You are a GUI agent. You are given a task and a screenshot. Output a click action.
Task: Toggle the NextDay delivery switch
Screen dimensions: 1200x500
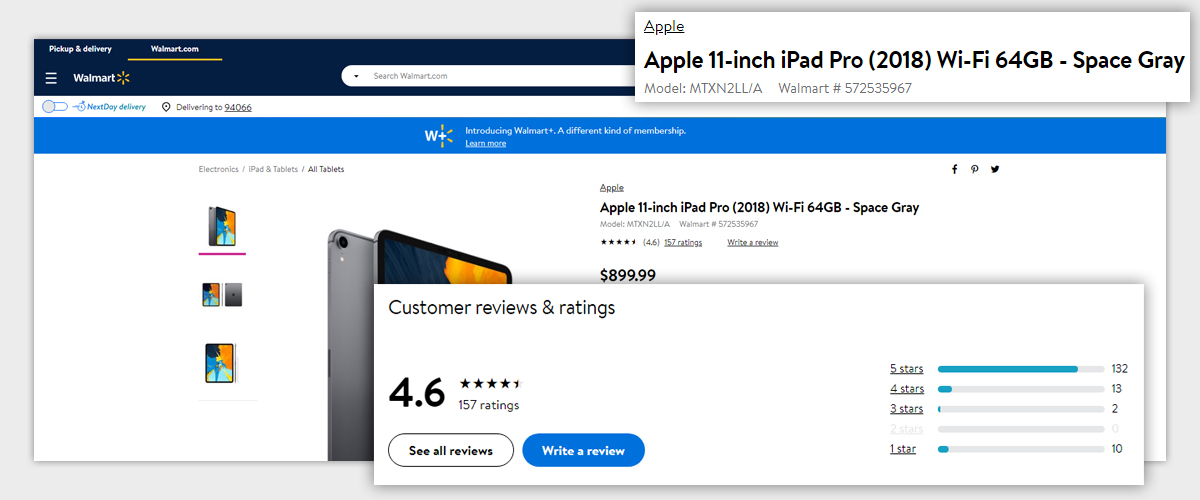coord(55,106)
